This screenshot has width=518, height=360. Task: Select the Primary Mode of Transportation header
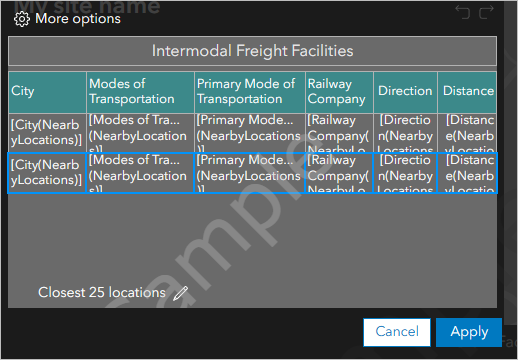[250, 92]
